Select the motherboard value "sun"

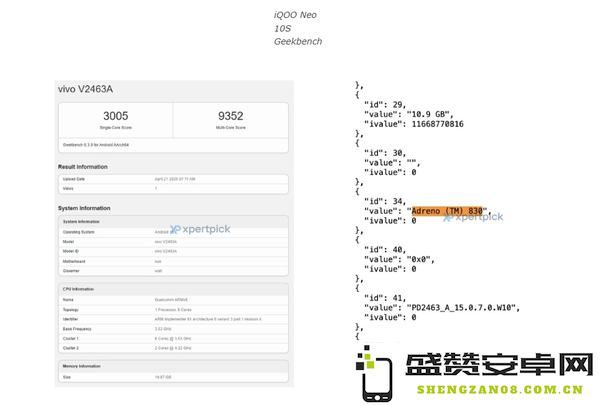click(158, 261)
